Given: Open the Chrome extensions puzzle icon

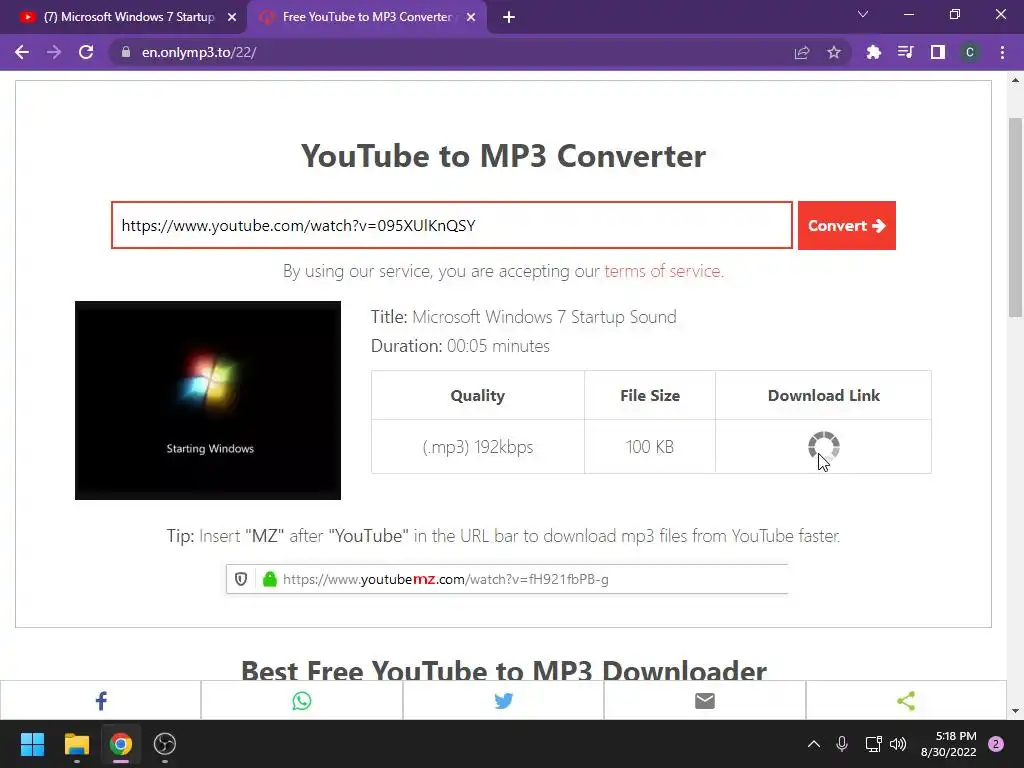Looking at the screenshot, I should [x=874, y=52].
